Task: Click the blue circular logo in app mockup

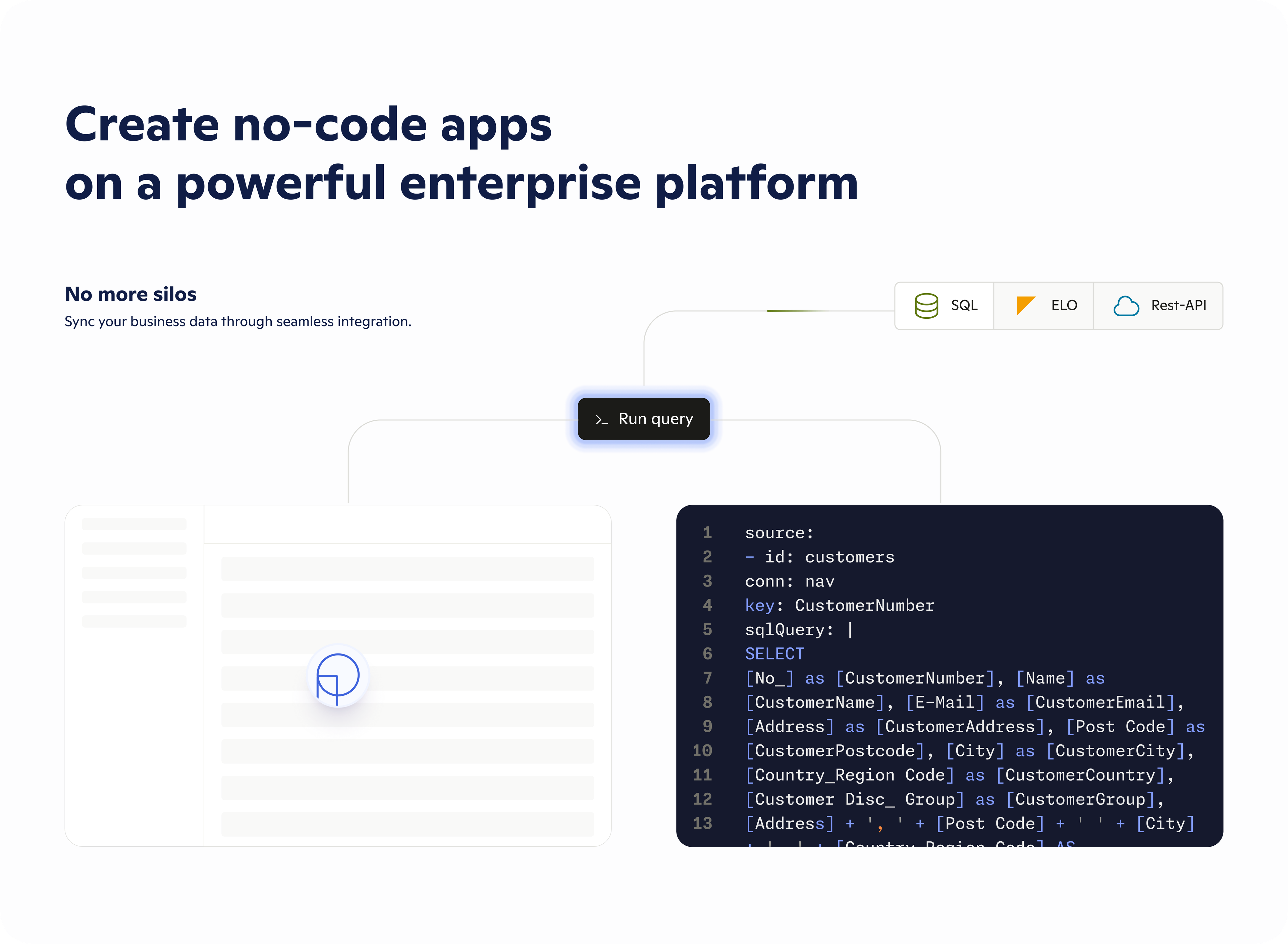Action: pyautogui.click(x=337, y=677)
